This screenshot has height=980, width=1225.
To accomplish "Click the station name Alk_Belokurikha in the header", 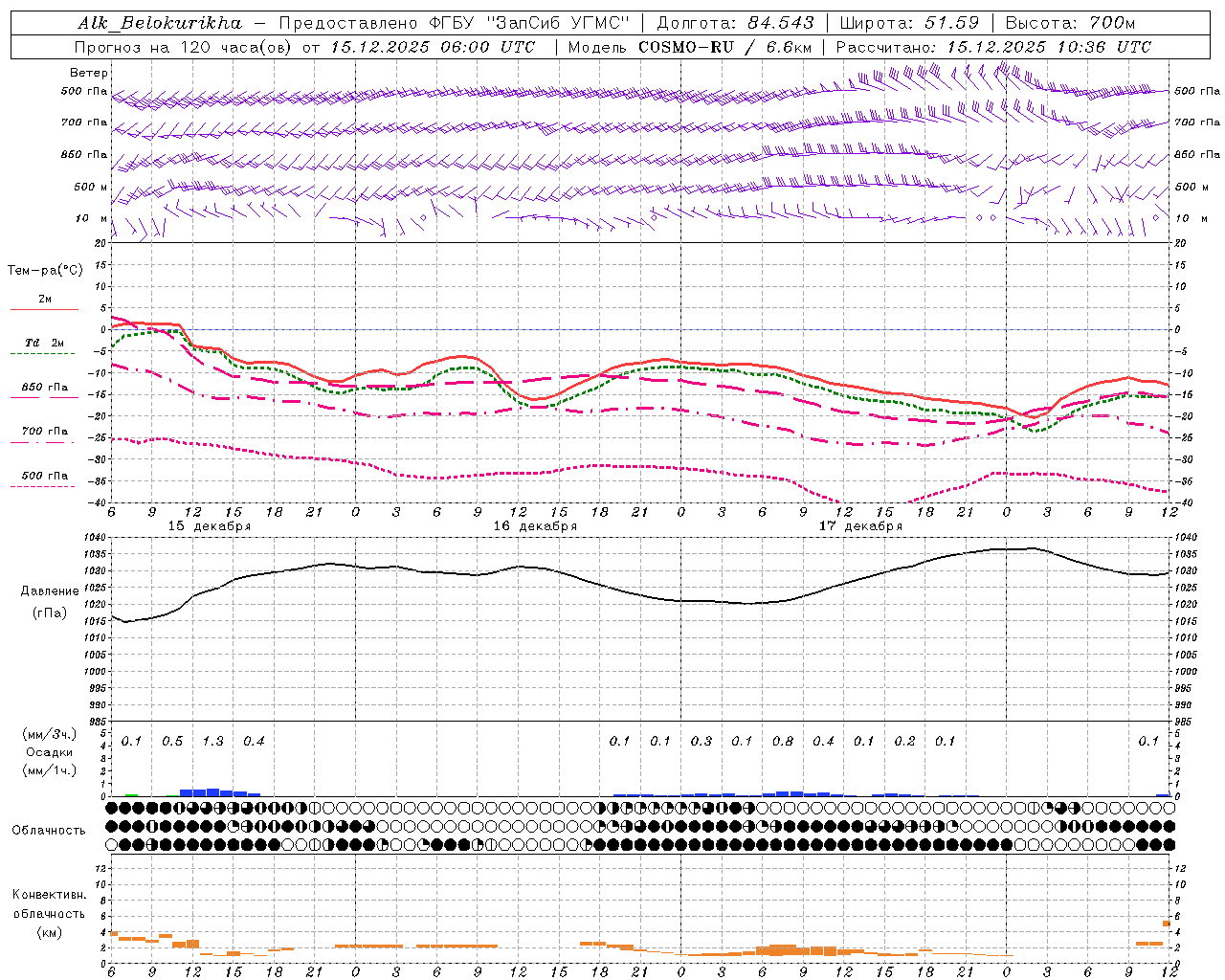I will (x=159, y=23).
